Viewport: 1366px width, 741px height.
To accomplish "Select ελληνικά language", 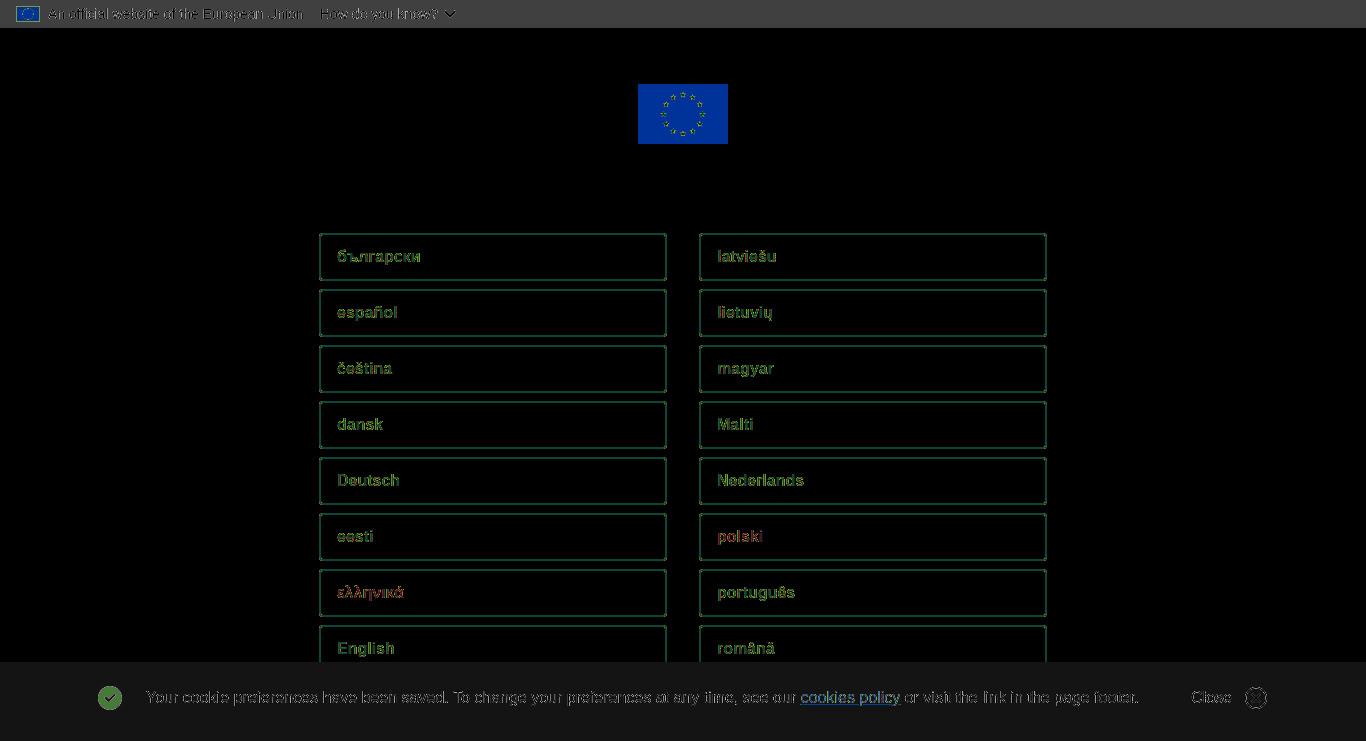I will (x=493, y=593).
